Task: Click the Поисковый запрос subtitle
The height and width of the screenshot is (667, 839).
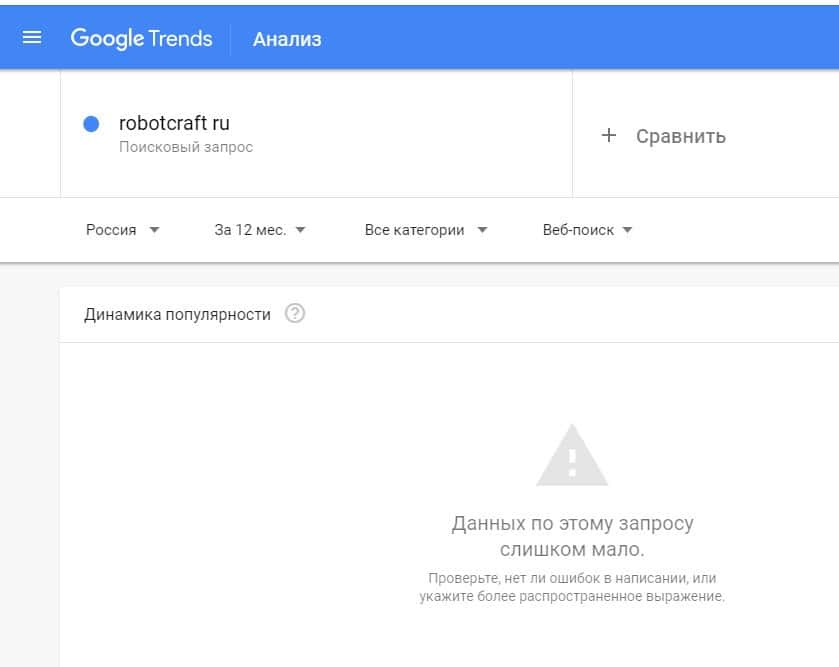Action: (186, 147)
